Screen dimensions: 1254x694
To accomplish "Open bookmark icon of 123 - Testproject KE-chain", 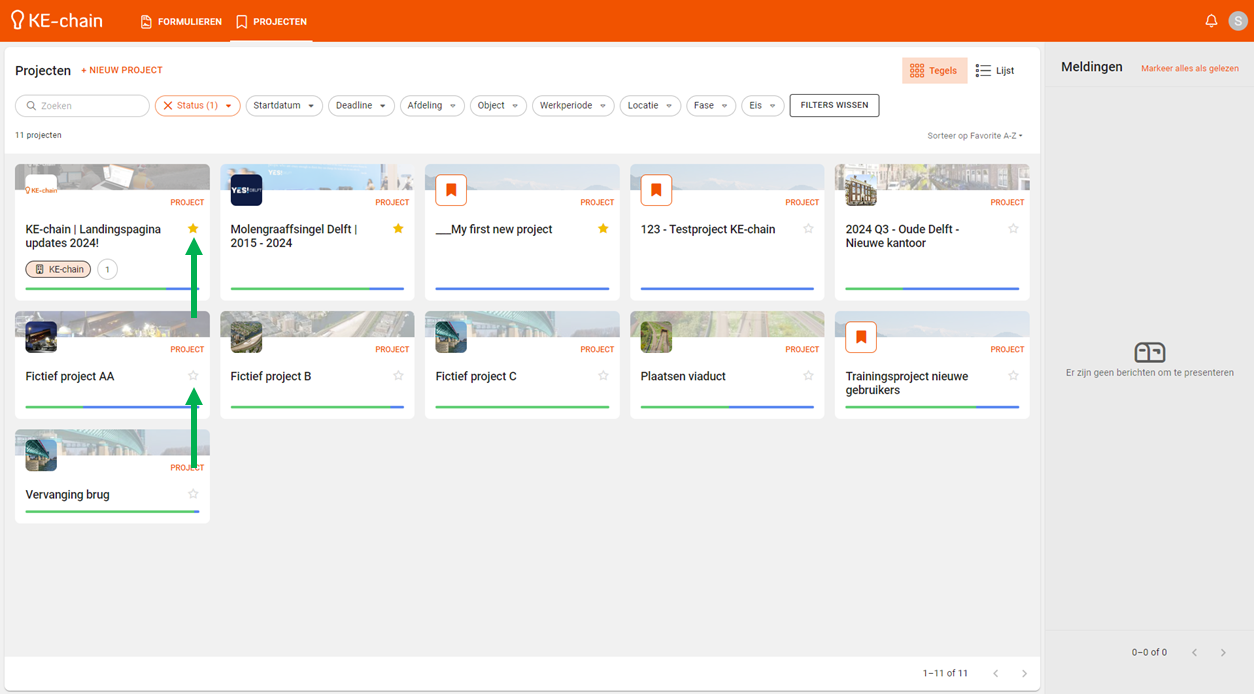I will coord(656,190).
